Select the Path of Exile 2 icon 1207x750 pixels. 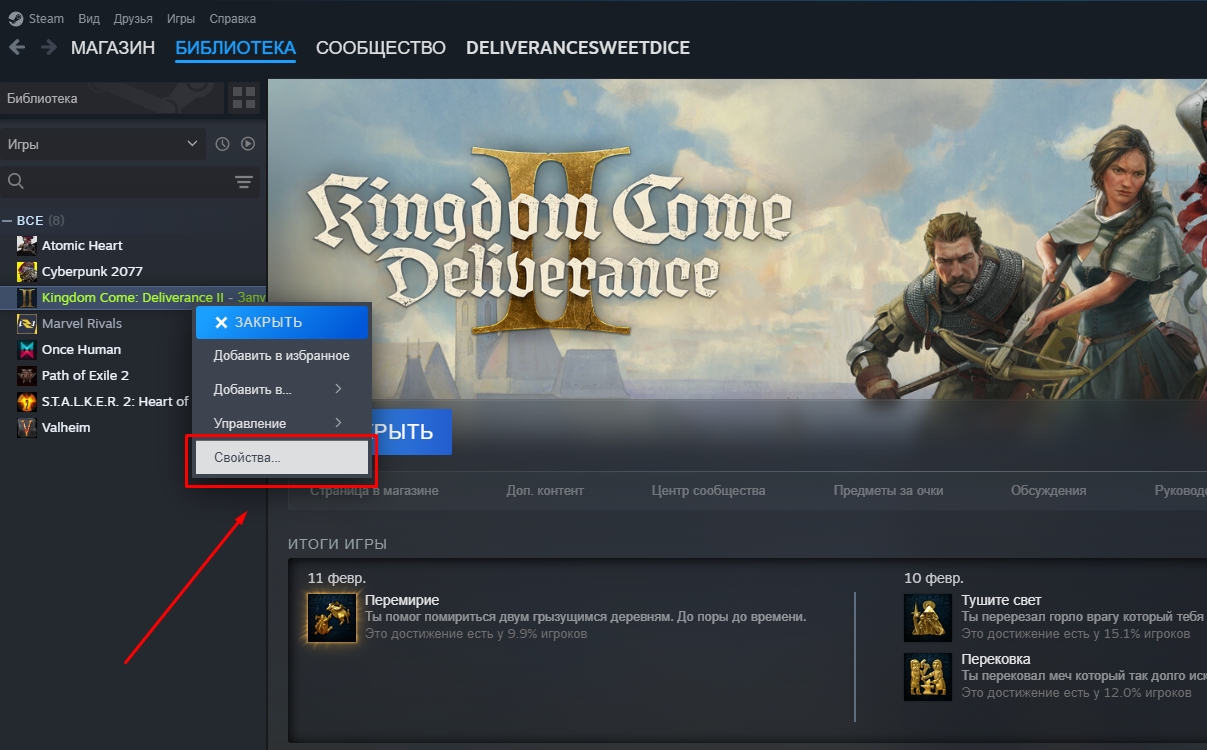point(27,375)
